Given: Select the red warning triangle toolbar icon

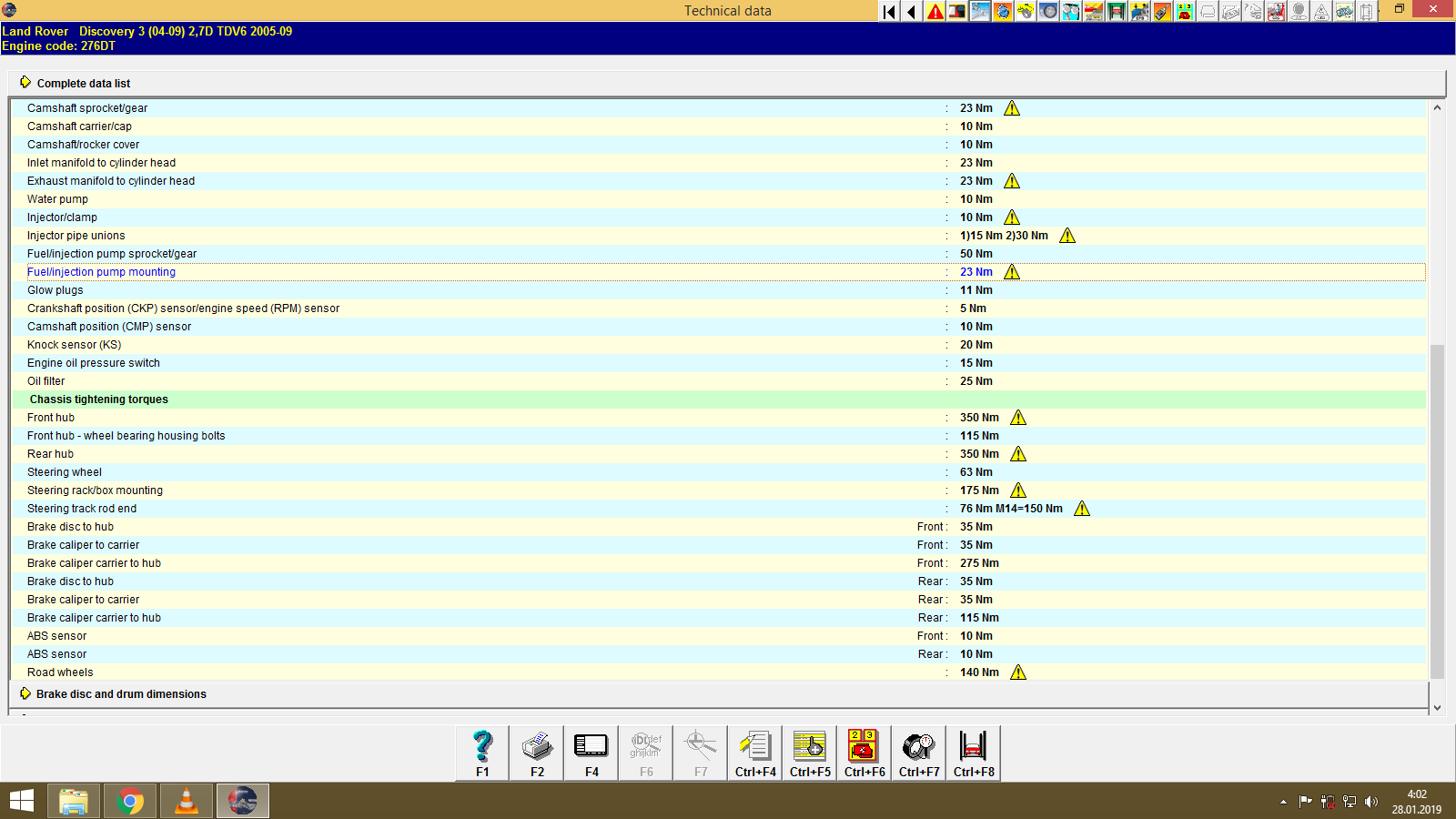Looking at the screenshot, I should pos(934,11).
